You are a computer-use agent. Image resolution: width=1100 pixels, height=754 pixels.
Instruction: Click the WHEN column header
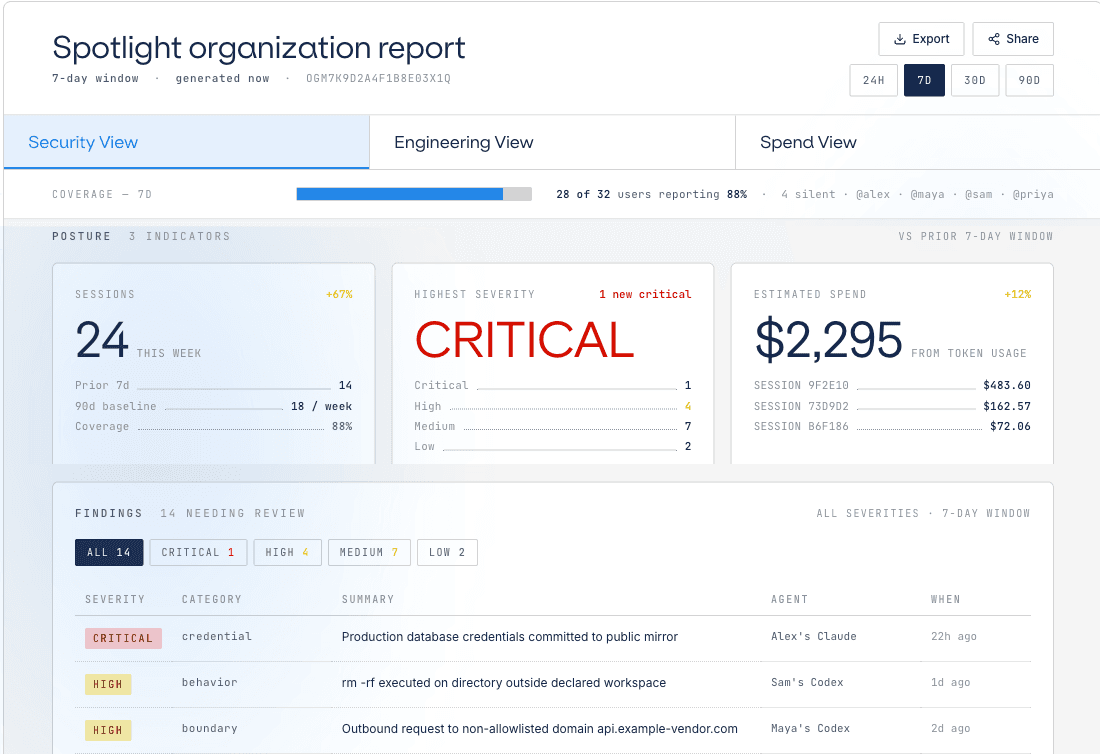pos(945,600)
